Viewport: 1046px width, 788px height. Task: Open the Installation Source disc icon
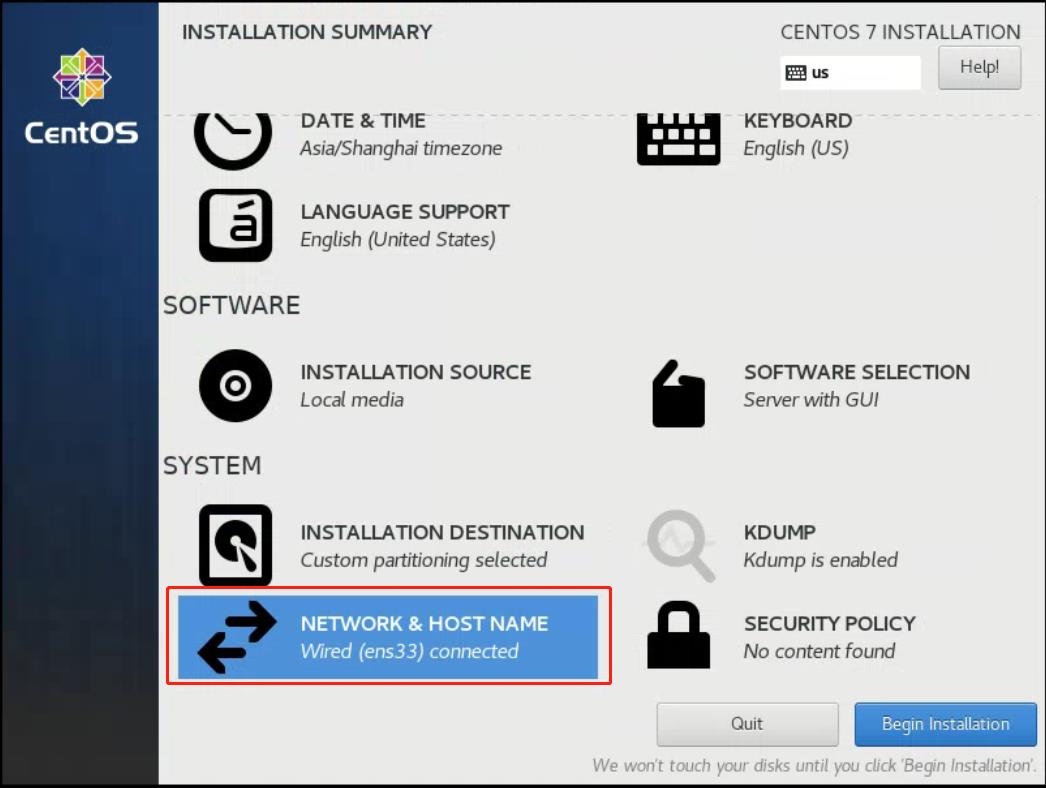(x=235, y=385)
